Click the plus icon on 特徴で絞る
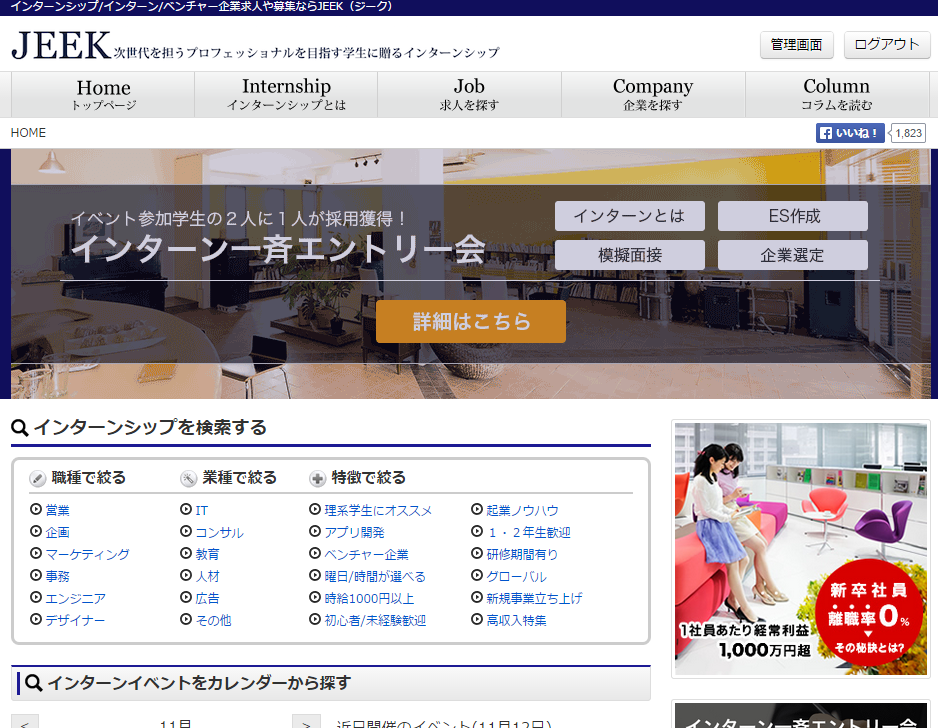Screen dimensions: 938x728 316,478
